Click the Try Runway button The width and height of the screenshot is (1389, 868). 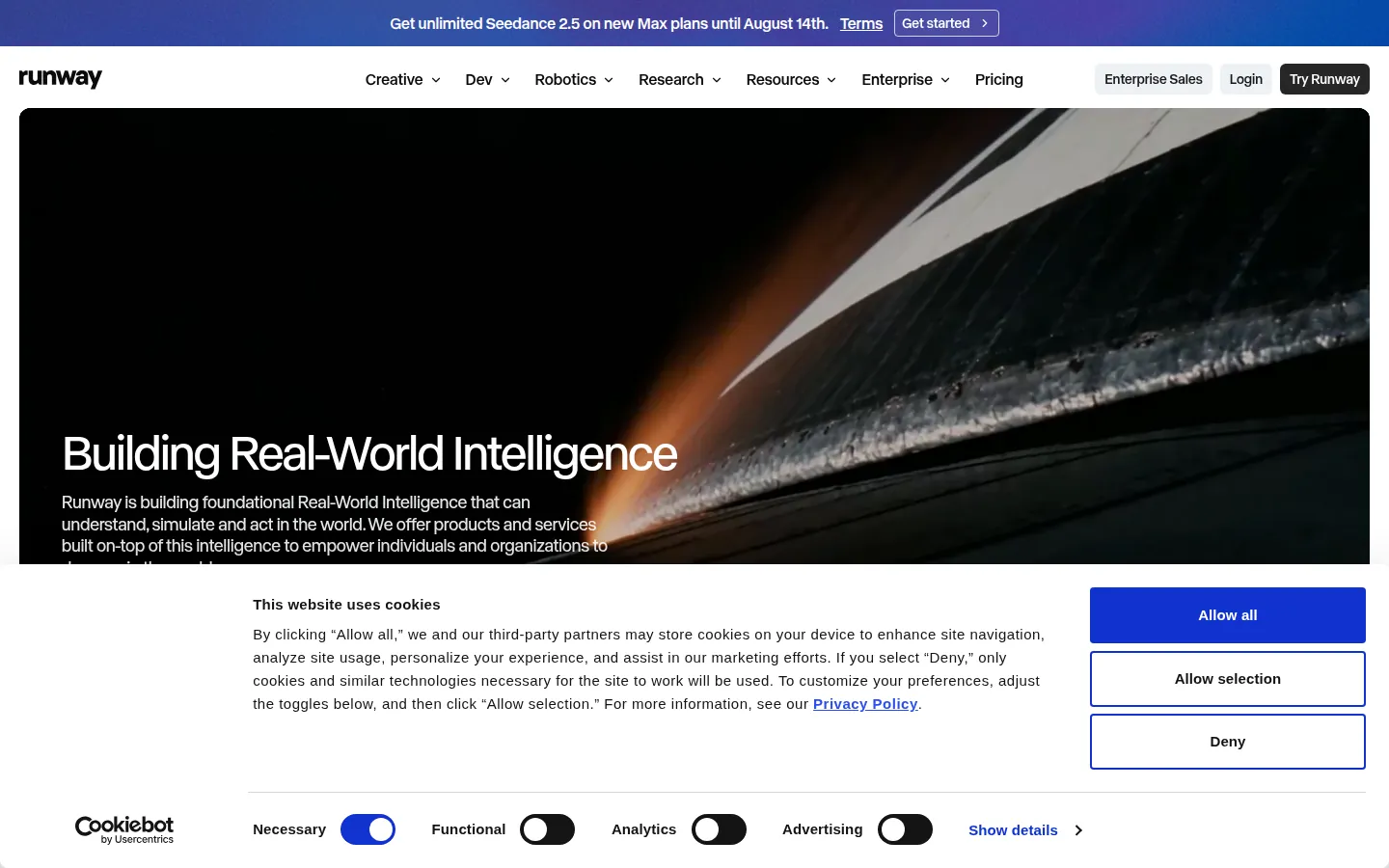(x=1324, y=79)
